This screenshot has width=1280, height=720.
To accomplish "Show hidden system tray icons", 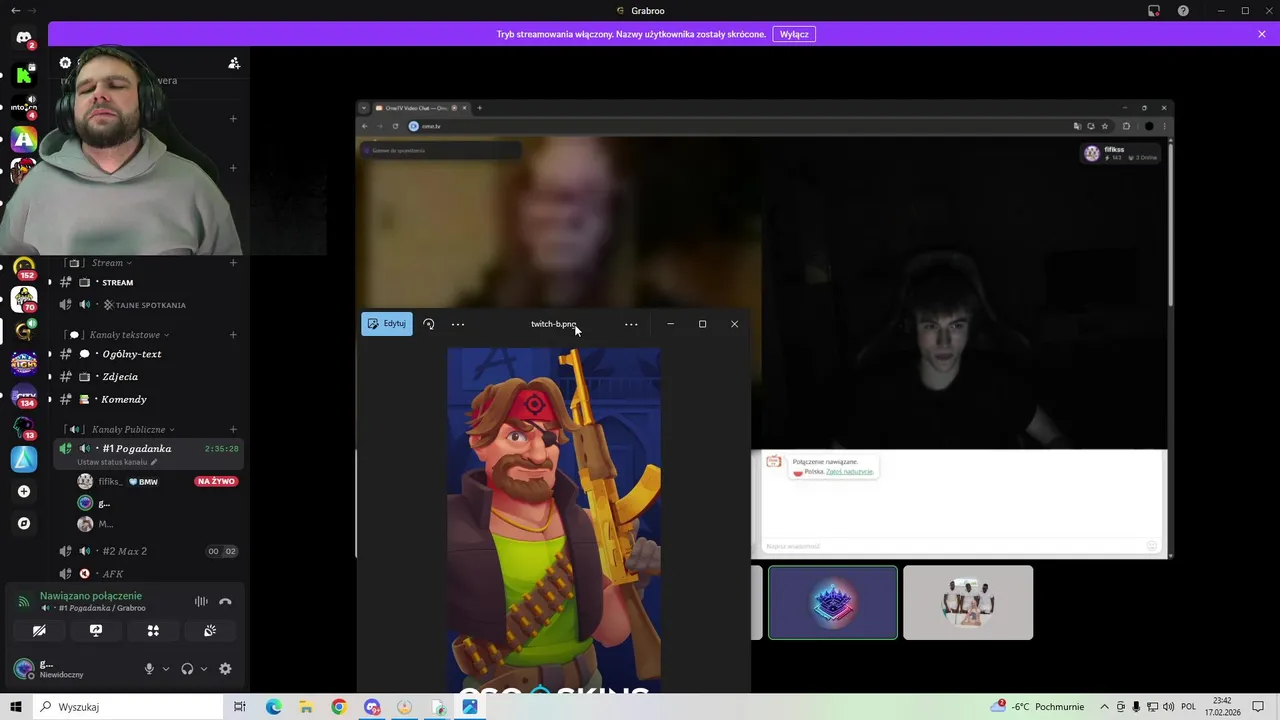I will (1105, 707).
